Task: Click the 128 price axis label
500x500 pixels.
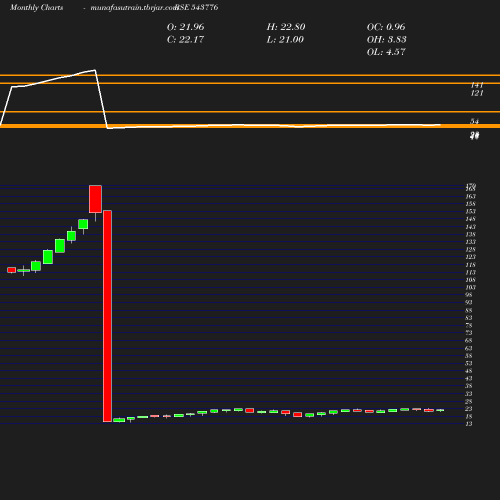Action: (x=471, y=249)
